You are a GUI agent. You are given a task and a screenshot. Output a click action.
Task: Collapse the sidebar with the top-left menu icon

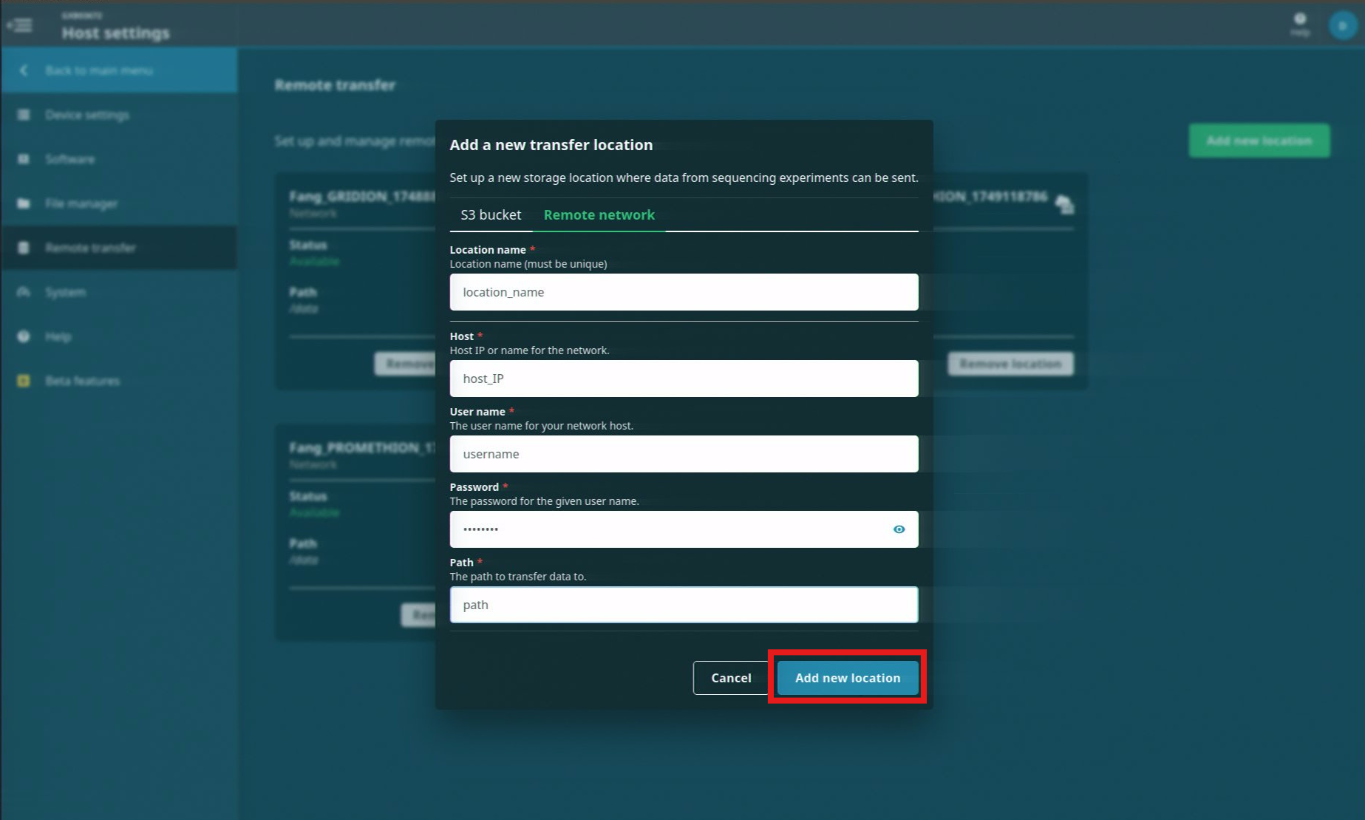click(19, 25)
